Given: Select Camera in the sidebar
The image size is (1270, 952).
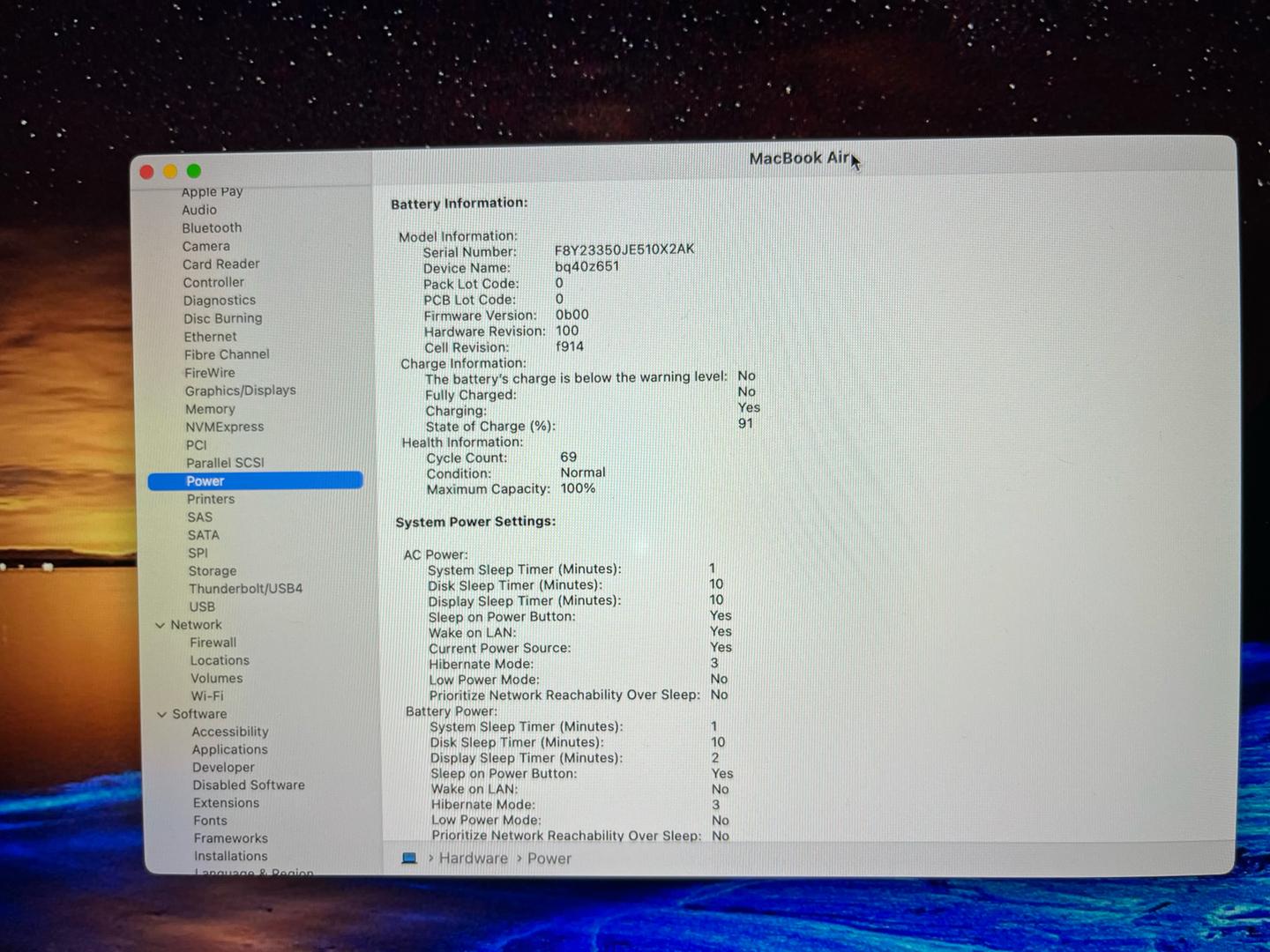Looking at the screenshot, I should click(x=206, y=246).
